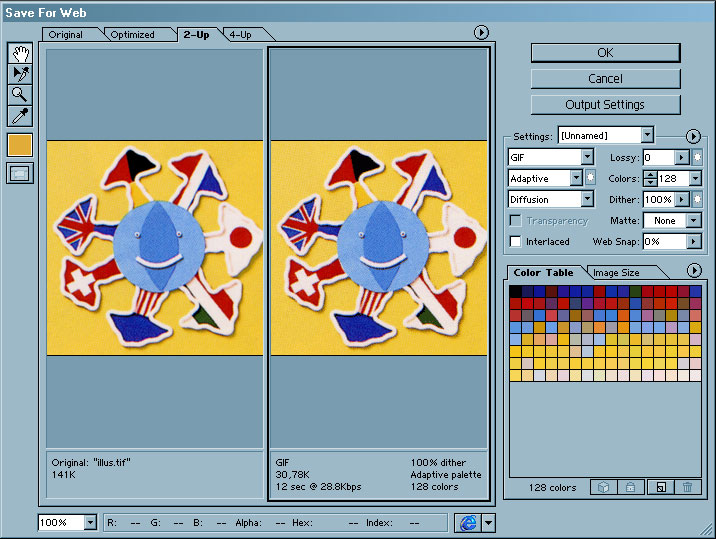Open the Matte None dropdown
Viewport: 716px width, 539px height.
point(672,221)
